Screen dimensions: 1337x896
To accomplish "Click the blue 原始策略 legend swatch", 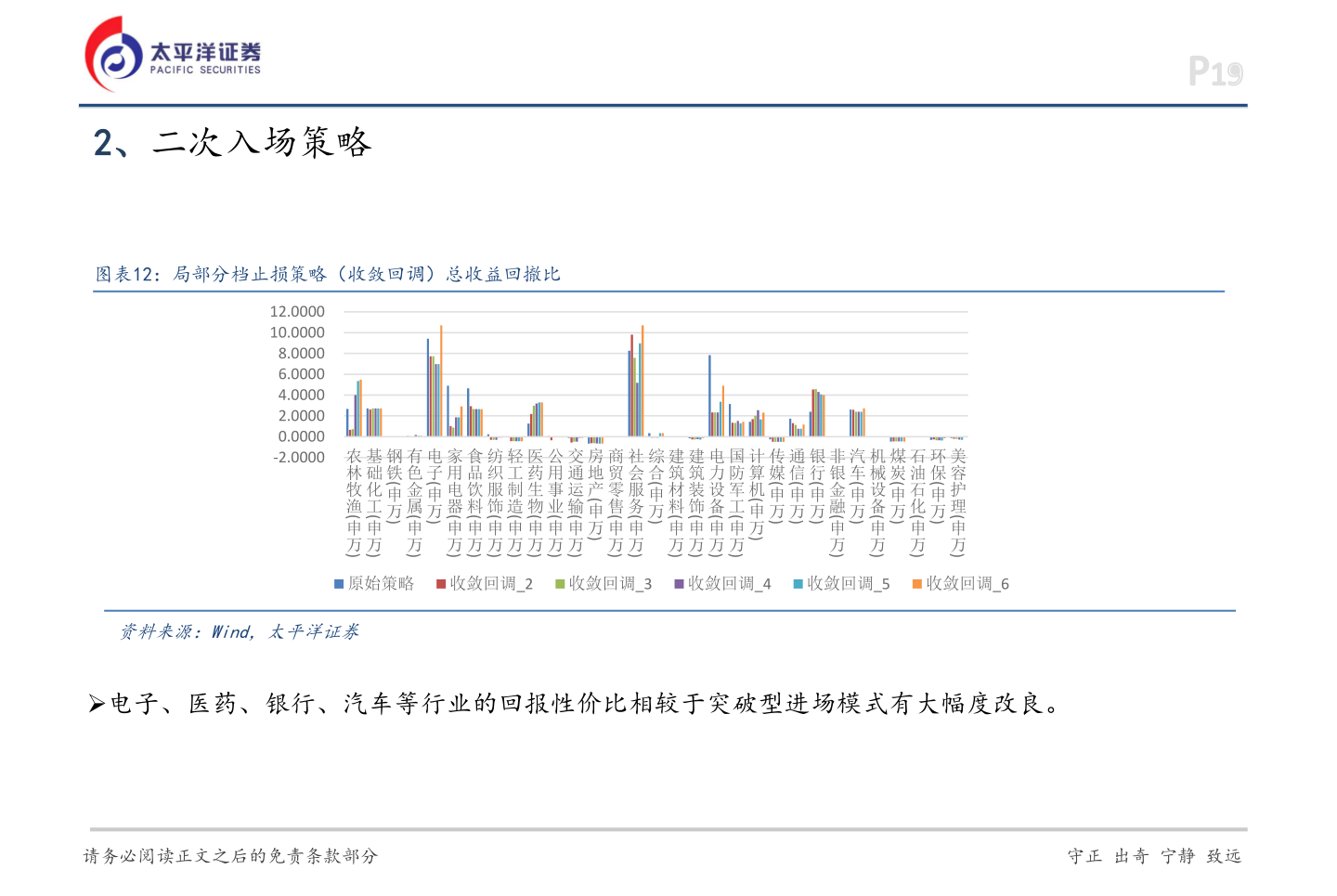I will coord(339,584).
